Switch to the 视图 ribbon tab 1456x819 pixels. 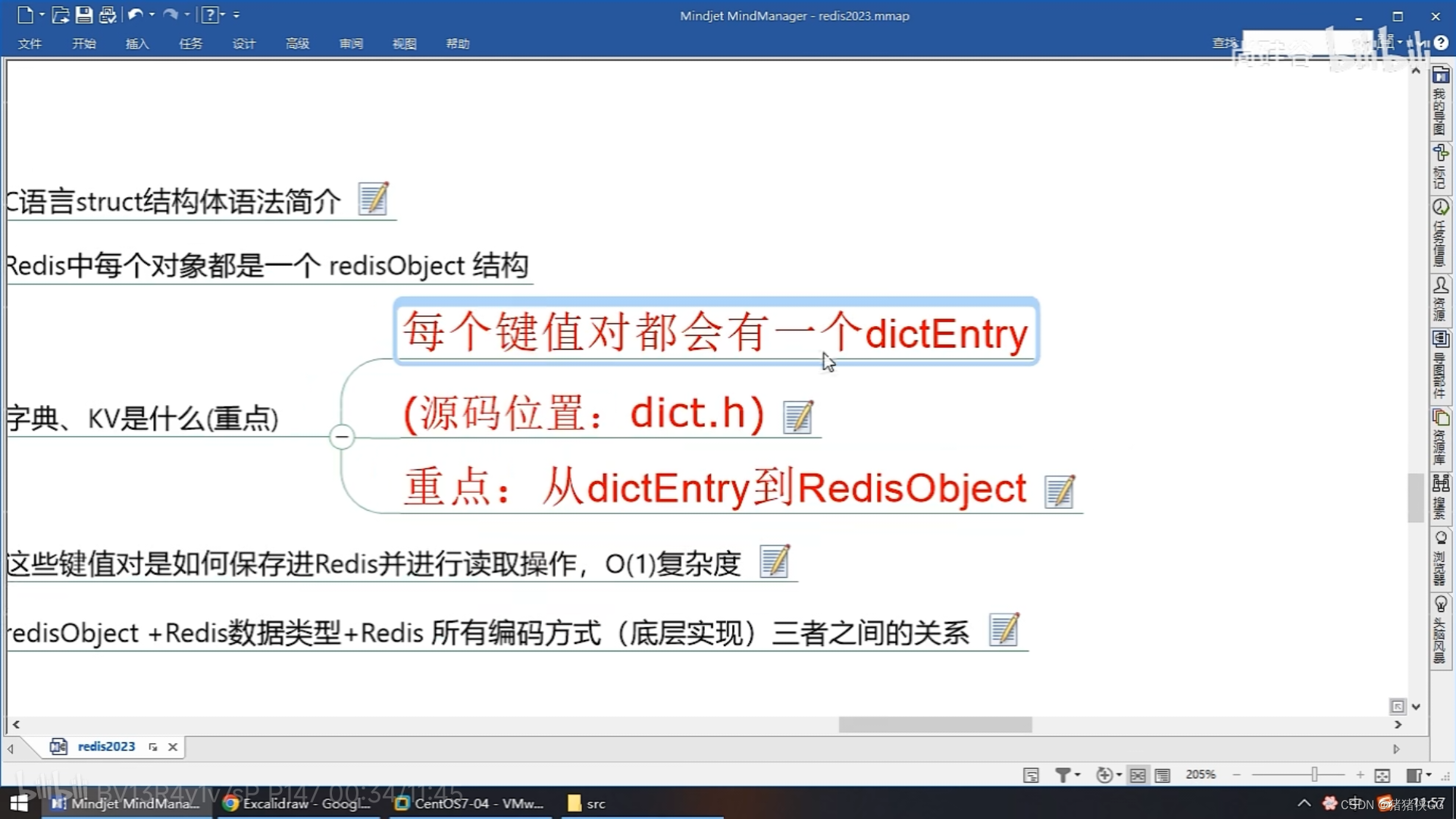(x=404, y=44)
